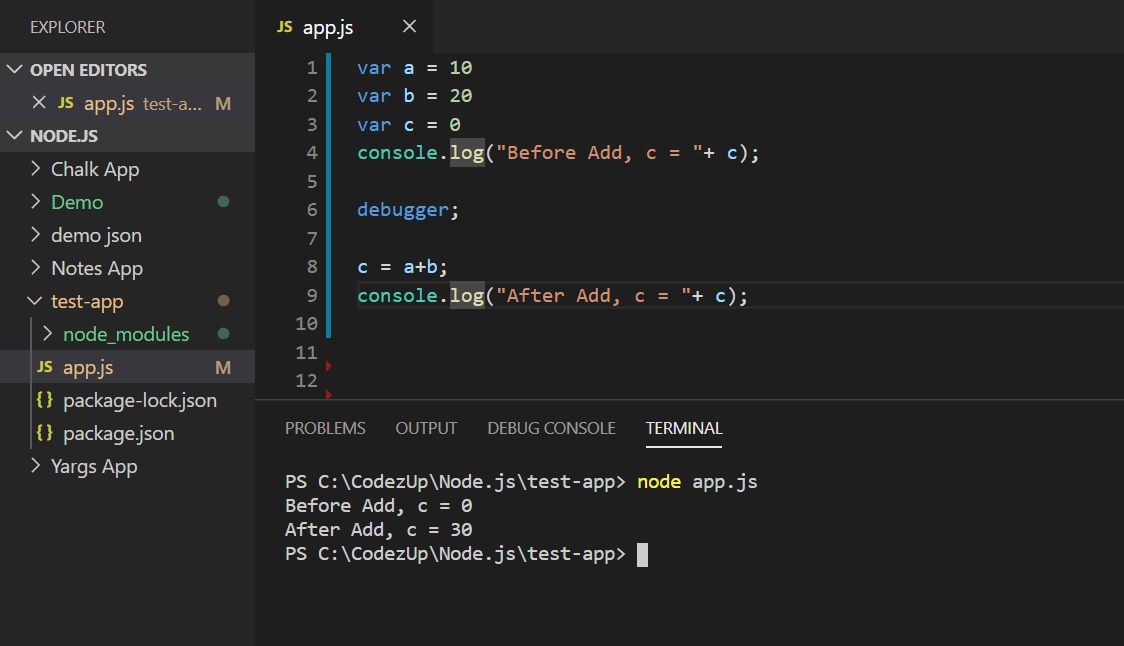
Task: Click the JS file icon on app.js tab
Action: tap(284, 26)
